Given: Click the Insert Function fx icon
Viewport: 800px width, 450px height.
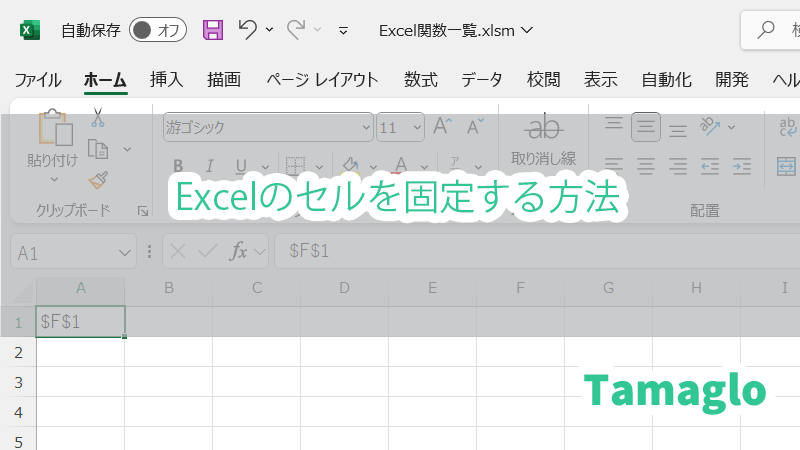Looking at the screenshot, I should [x=239, y=252].
